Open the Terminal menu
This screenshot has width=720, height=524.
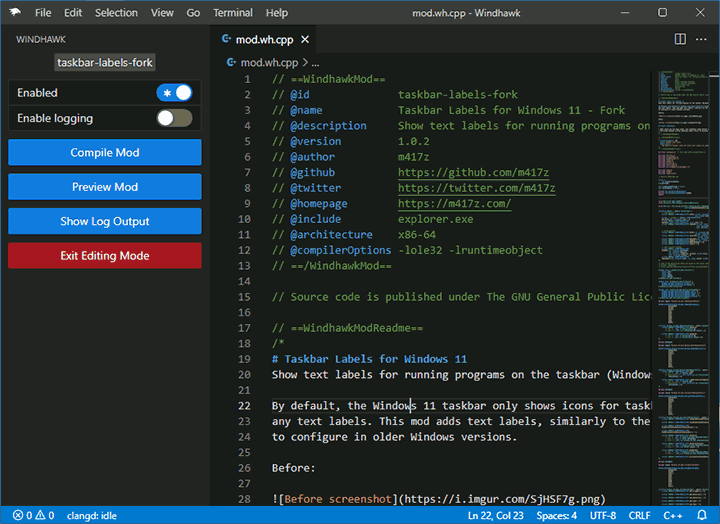[233, 13]
